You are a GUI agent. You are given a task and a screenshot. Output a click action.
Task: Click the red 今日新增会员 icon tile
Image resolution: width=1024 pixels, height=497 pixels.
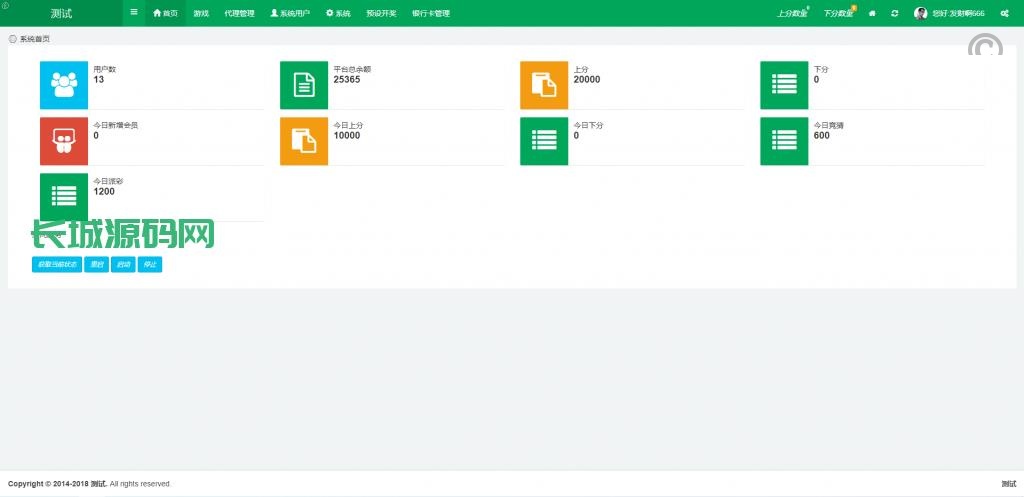pos(64,141)
